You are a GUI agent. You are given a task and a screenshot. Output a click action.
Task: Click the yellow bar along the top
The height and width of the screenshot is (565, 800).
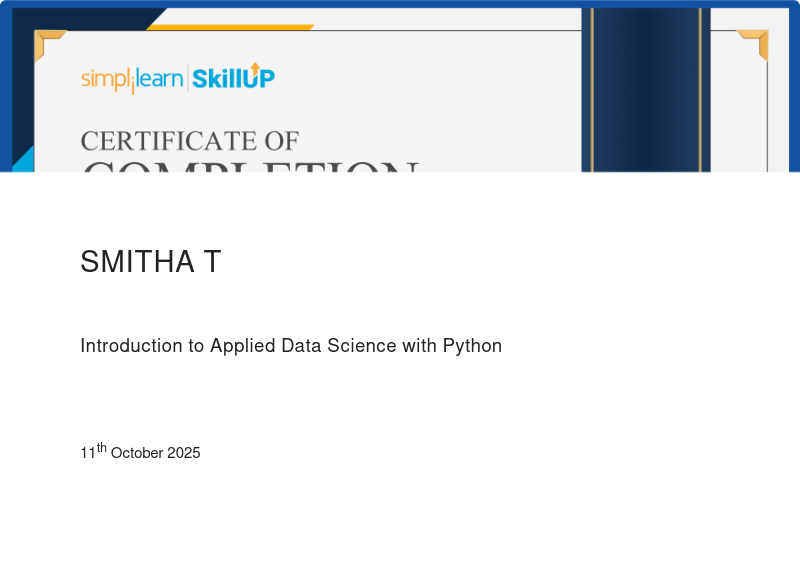[230, 27]
